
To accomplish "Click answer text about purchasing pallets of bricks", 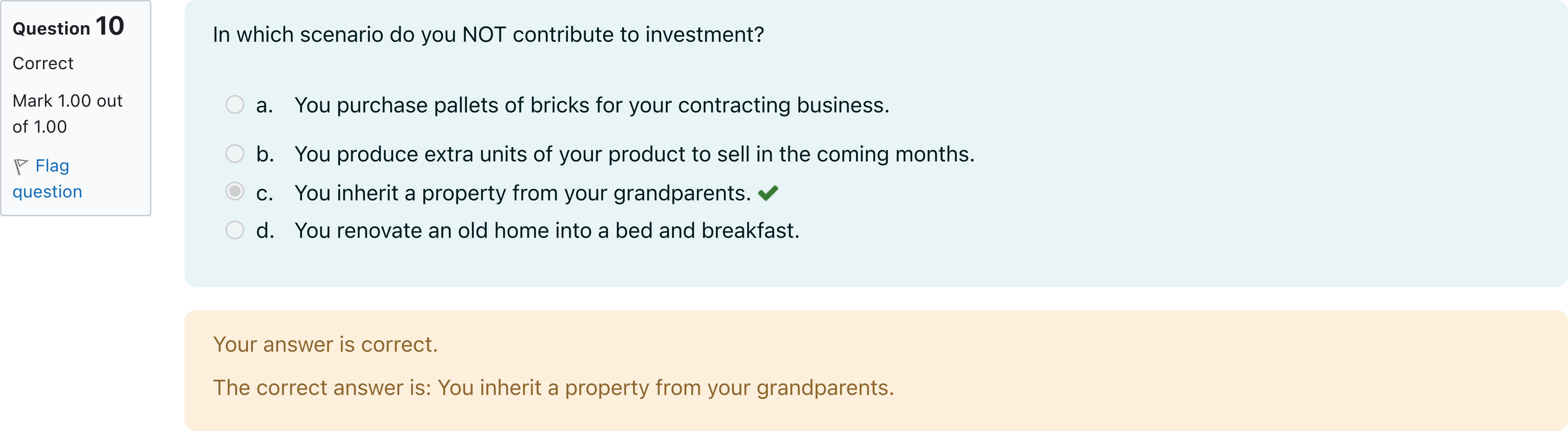I will (591, 105).
